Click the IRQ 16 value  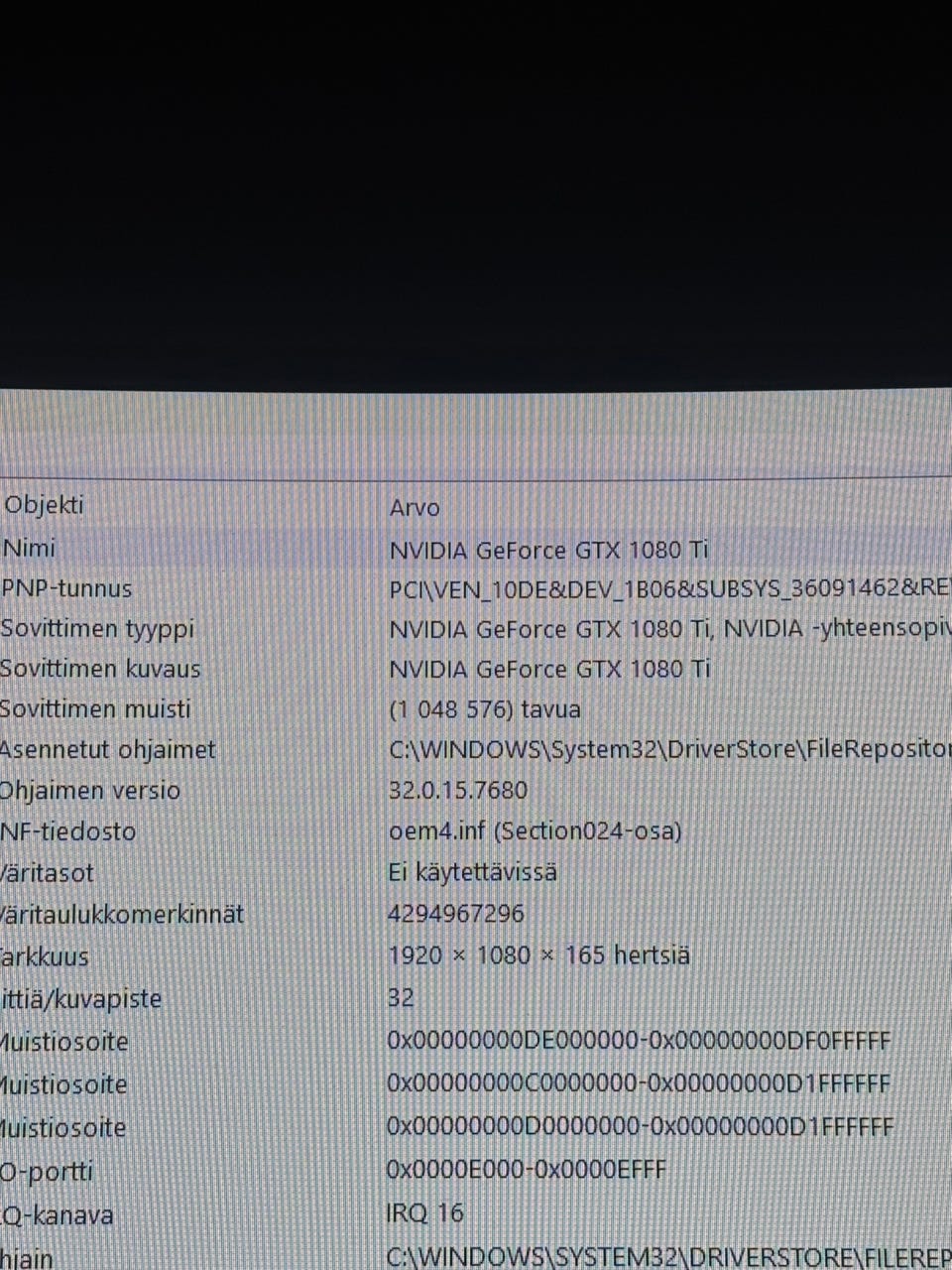click(424, 1212)
